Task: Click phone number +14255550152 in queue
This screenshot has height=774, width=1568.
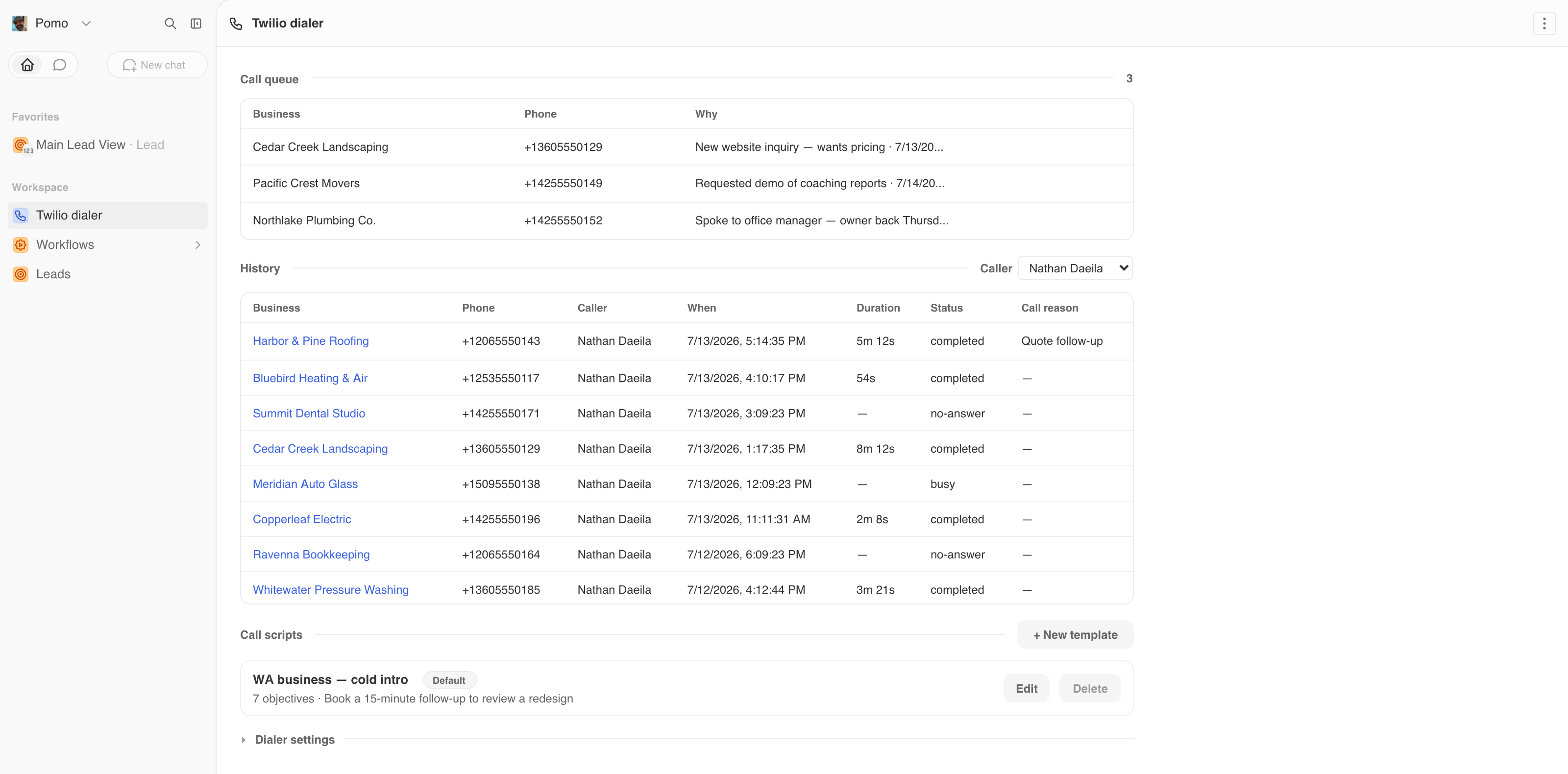Action: tap(563, 220)
